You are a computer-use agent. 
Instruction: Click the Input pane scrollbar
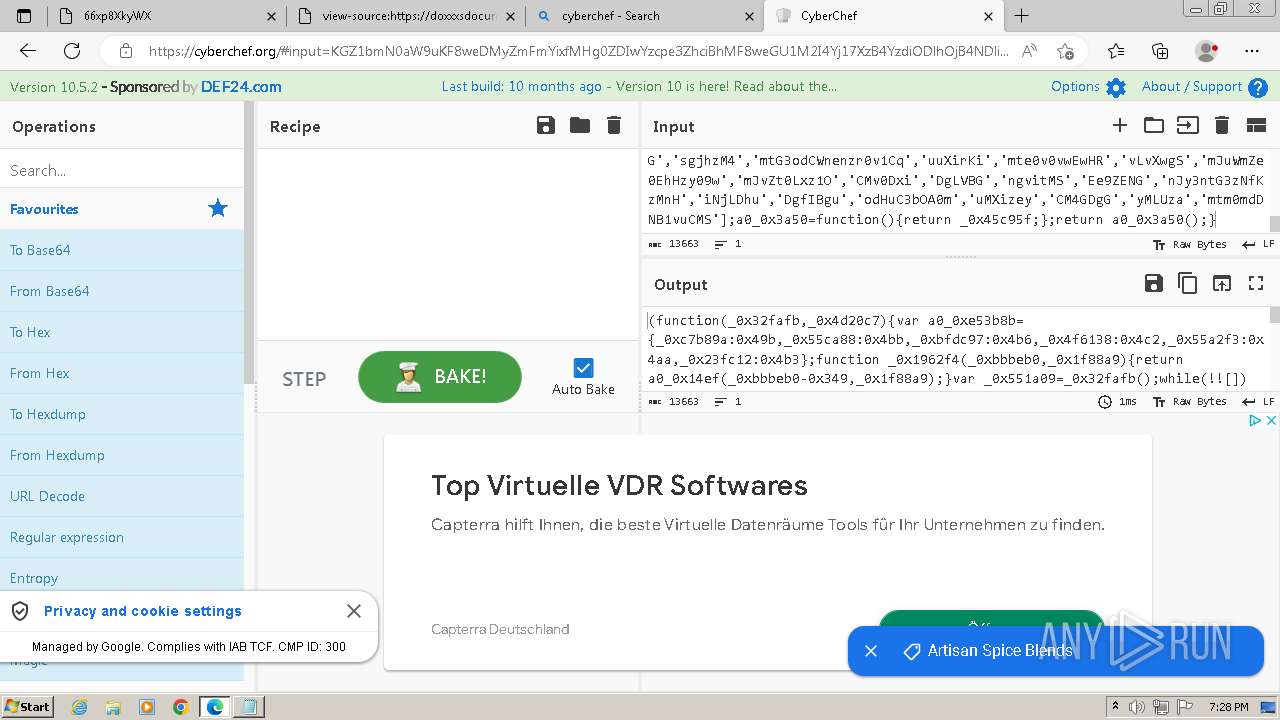click(1274, 190)
